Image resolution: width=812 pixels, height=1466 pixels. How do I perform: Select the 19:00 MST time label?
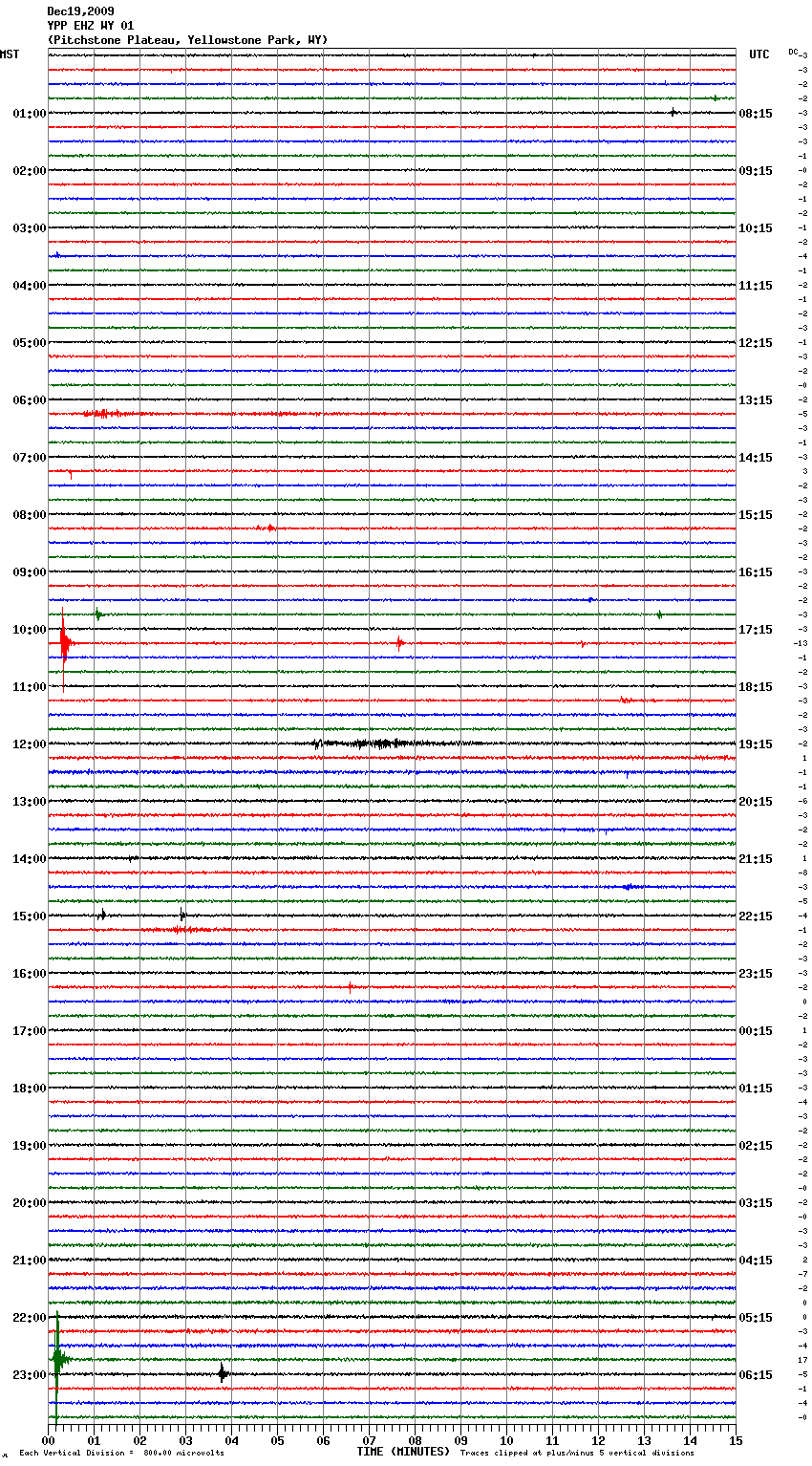point(30,1146)
